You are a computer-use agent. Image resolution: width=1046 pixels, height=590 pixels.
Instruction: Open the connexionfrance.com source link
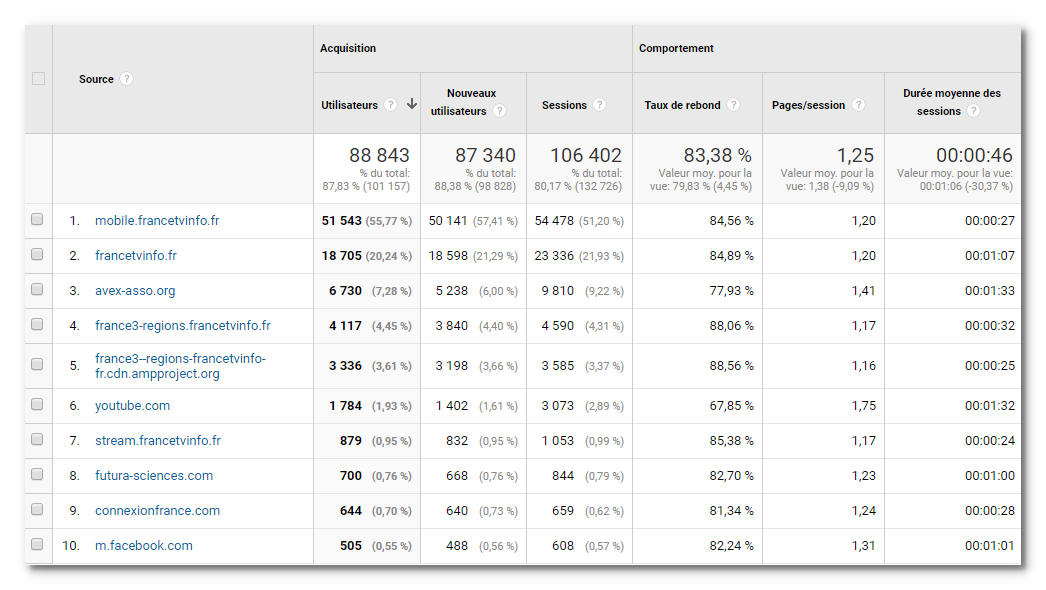157,511
